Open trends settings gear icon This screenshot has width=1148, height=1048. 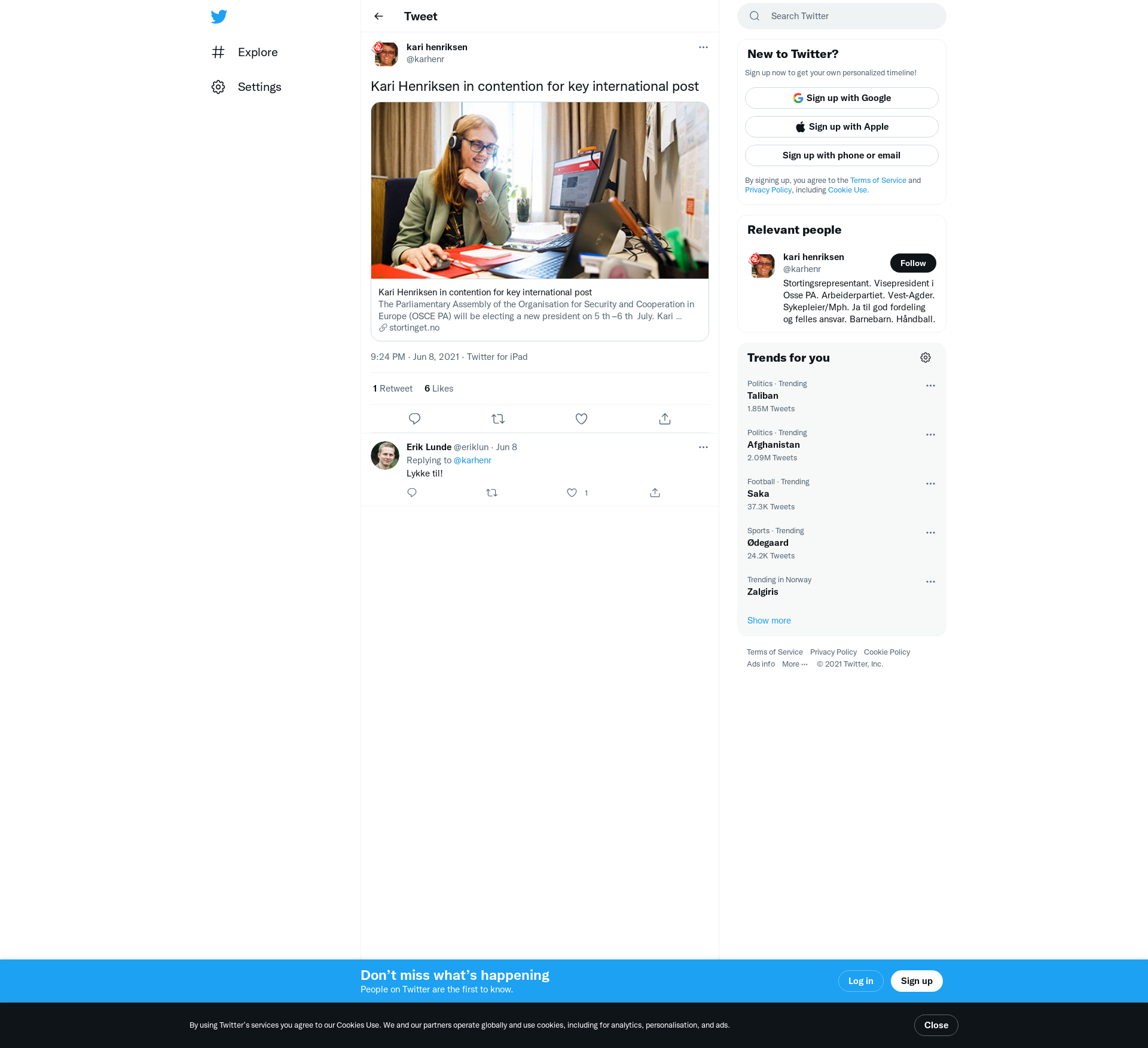tap(926, 358)
